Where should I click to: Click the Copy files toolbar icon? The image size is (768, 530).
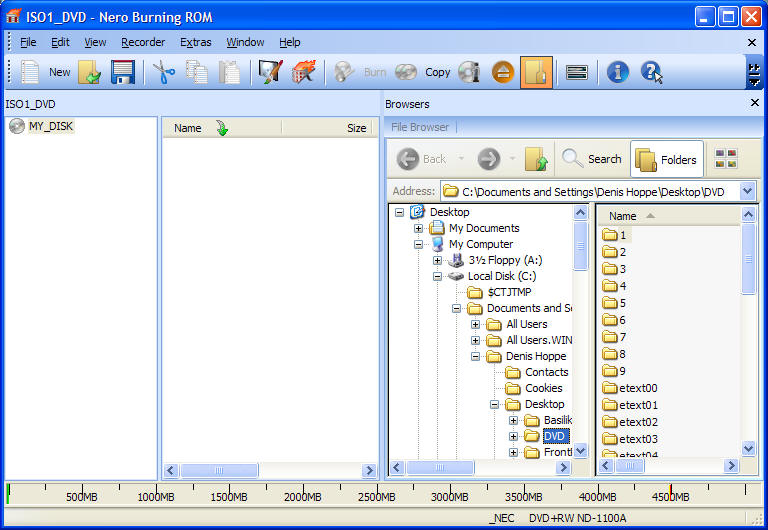197,72
